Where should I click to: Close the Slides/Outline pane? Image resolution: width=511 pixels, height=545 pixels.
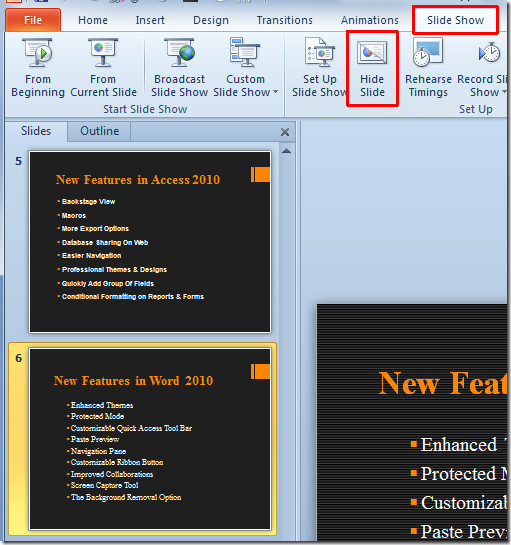[x=285, y=132]
